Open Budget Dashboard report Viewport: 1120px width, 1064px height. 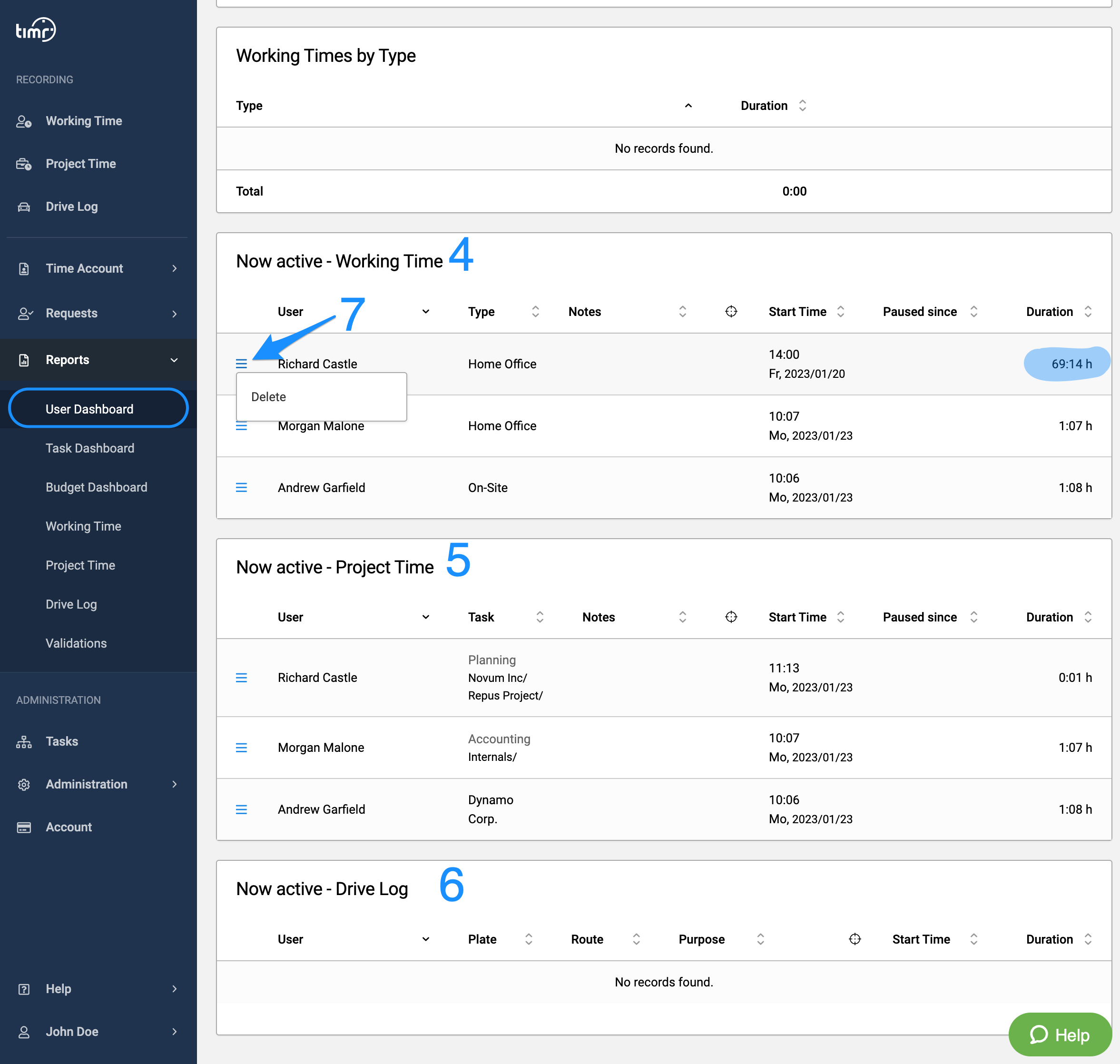[x=97, y=487]
